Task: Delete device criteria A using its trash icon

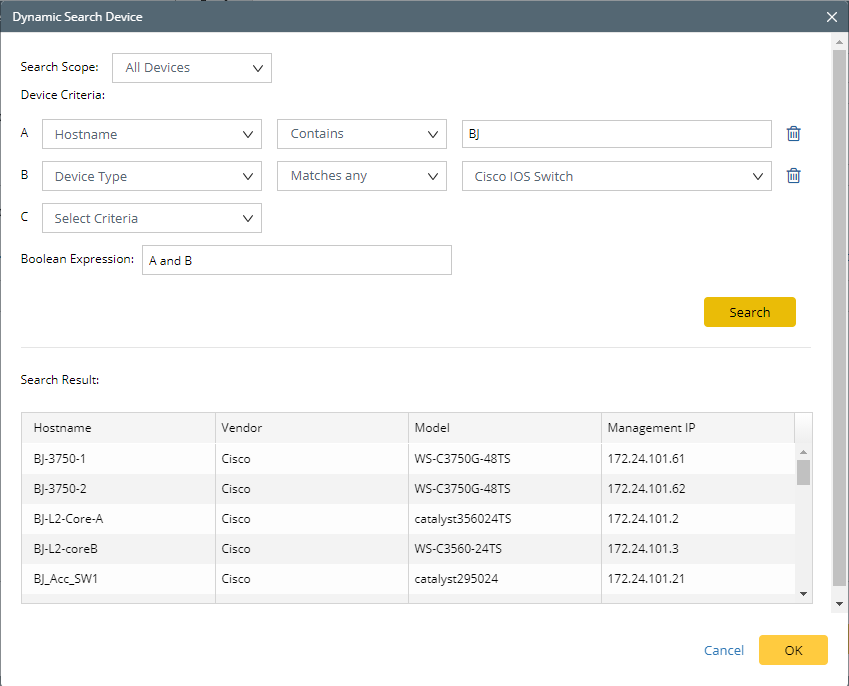Action: [x=793, y=133]
